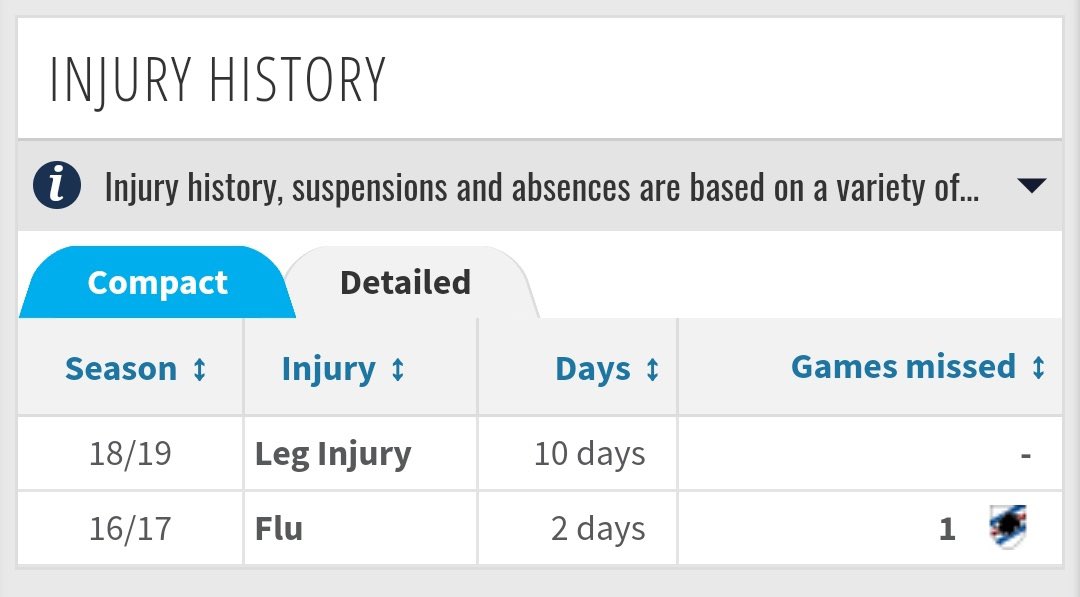
Task: Click the Injury History heading
Action: tap(217, 81)
